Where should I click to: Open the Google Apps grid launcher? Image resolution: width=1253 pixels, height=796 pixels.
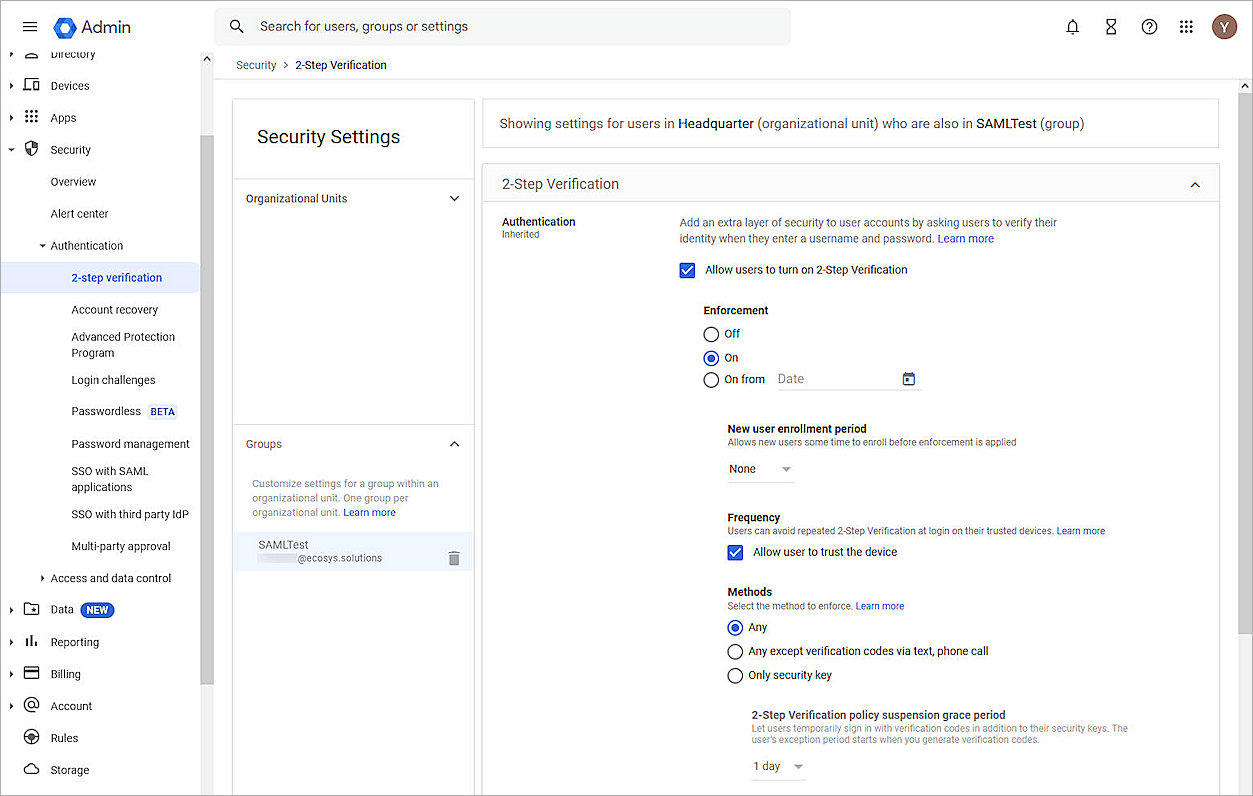(x=1187, y=27)
